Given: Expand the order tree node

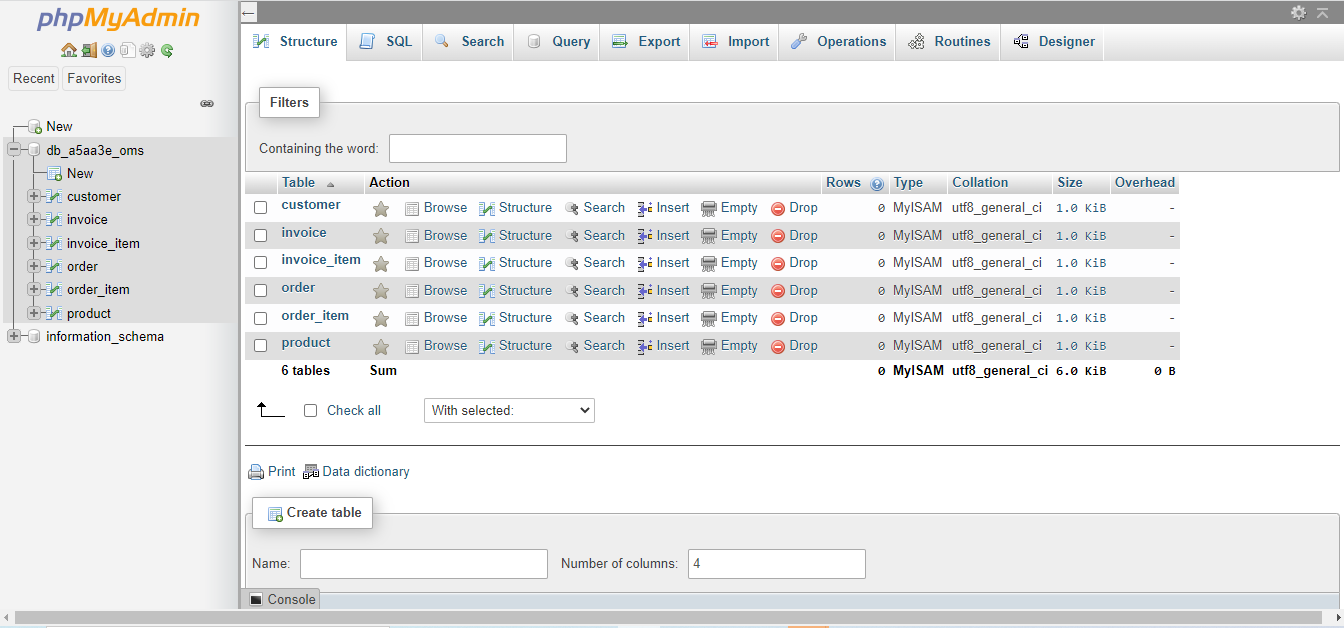Looking at the screenshot, I should click(34, 267).
